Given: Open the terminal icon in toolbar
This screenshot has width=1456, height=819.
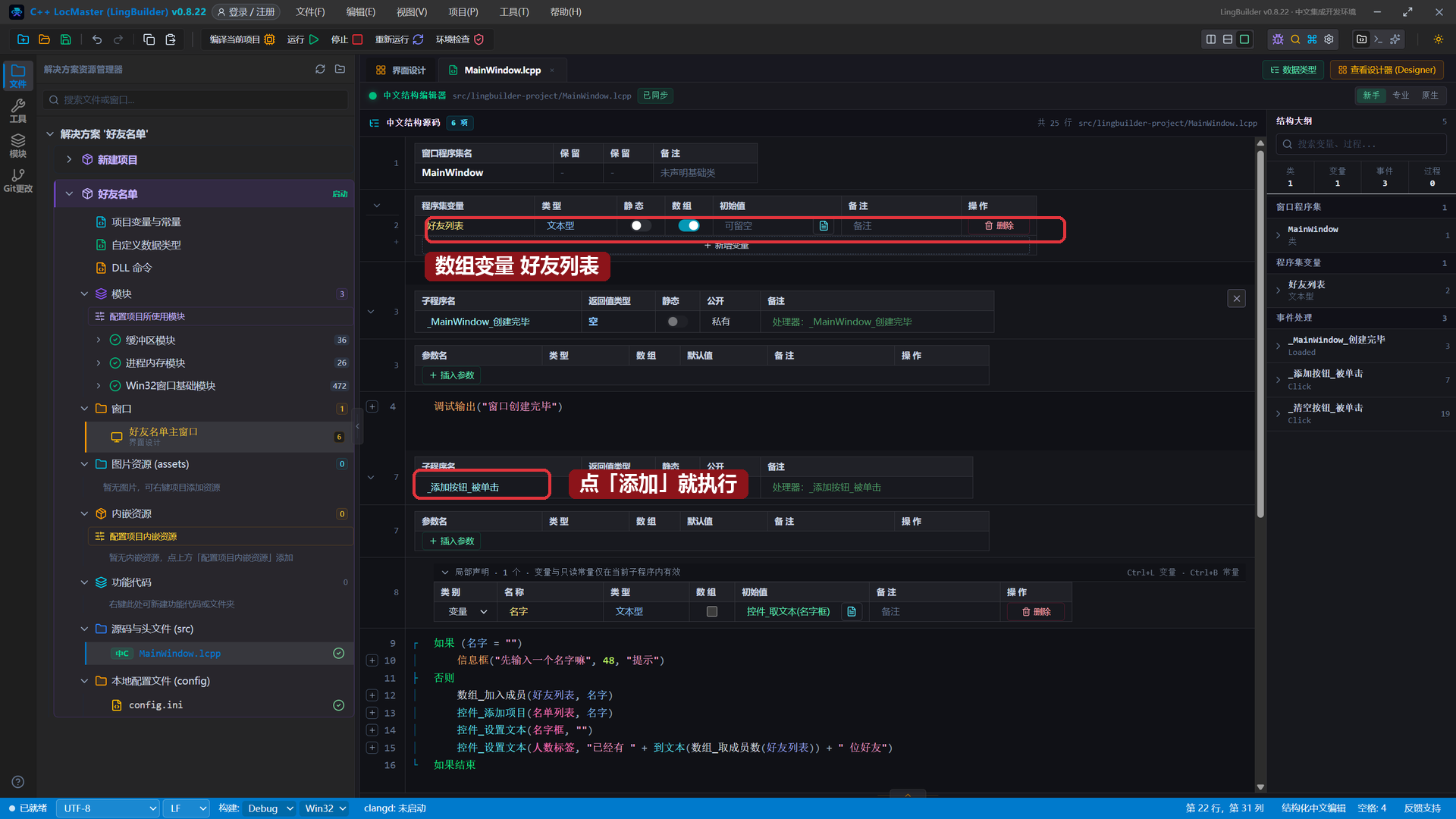Looking at the screenshot, I should (x=1378, y=39).
